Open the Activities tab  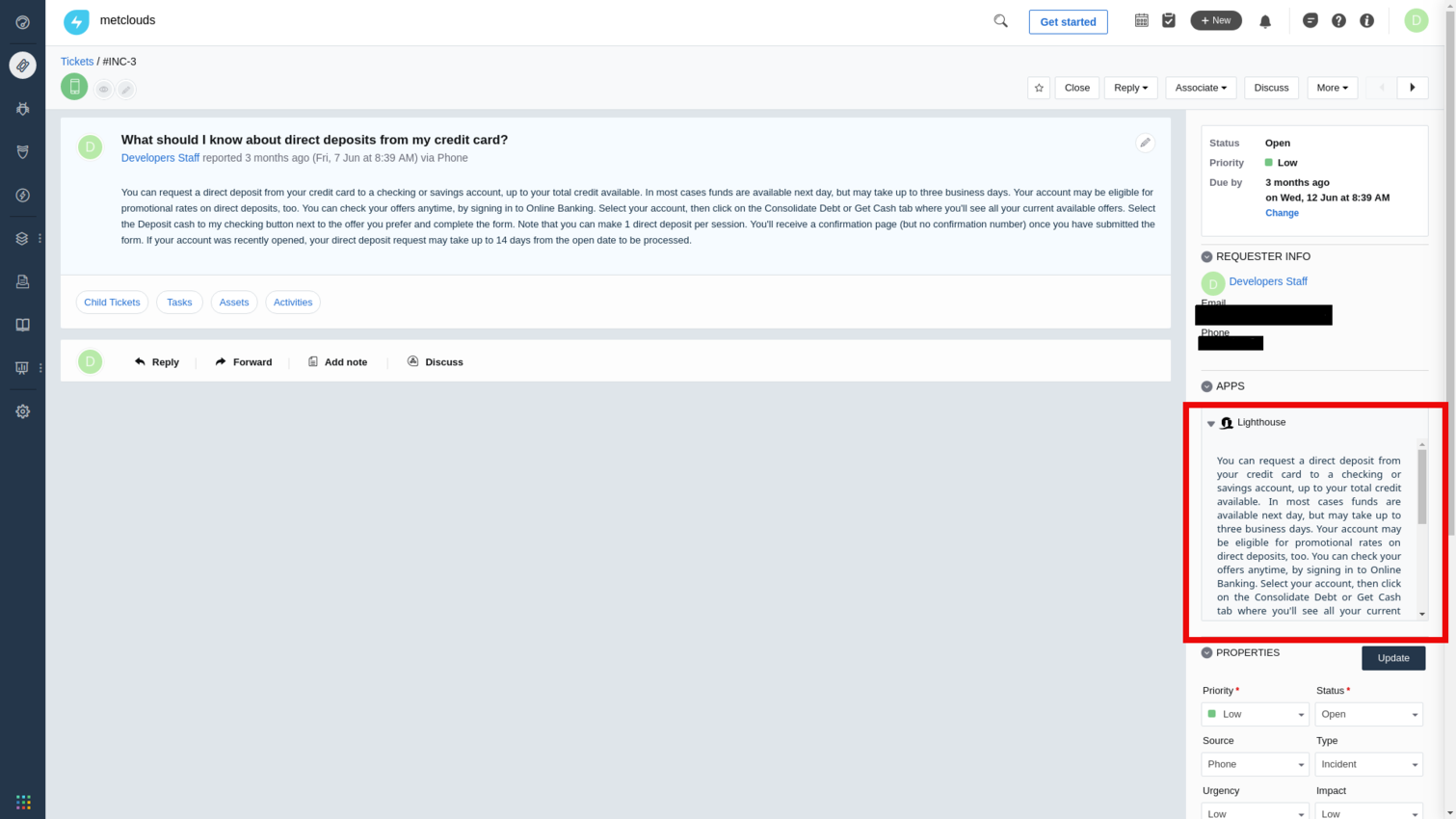[x=293, y=303]
